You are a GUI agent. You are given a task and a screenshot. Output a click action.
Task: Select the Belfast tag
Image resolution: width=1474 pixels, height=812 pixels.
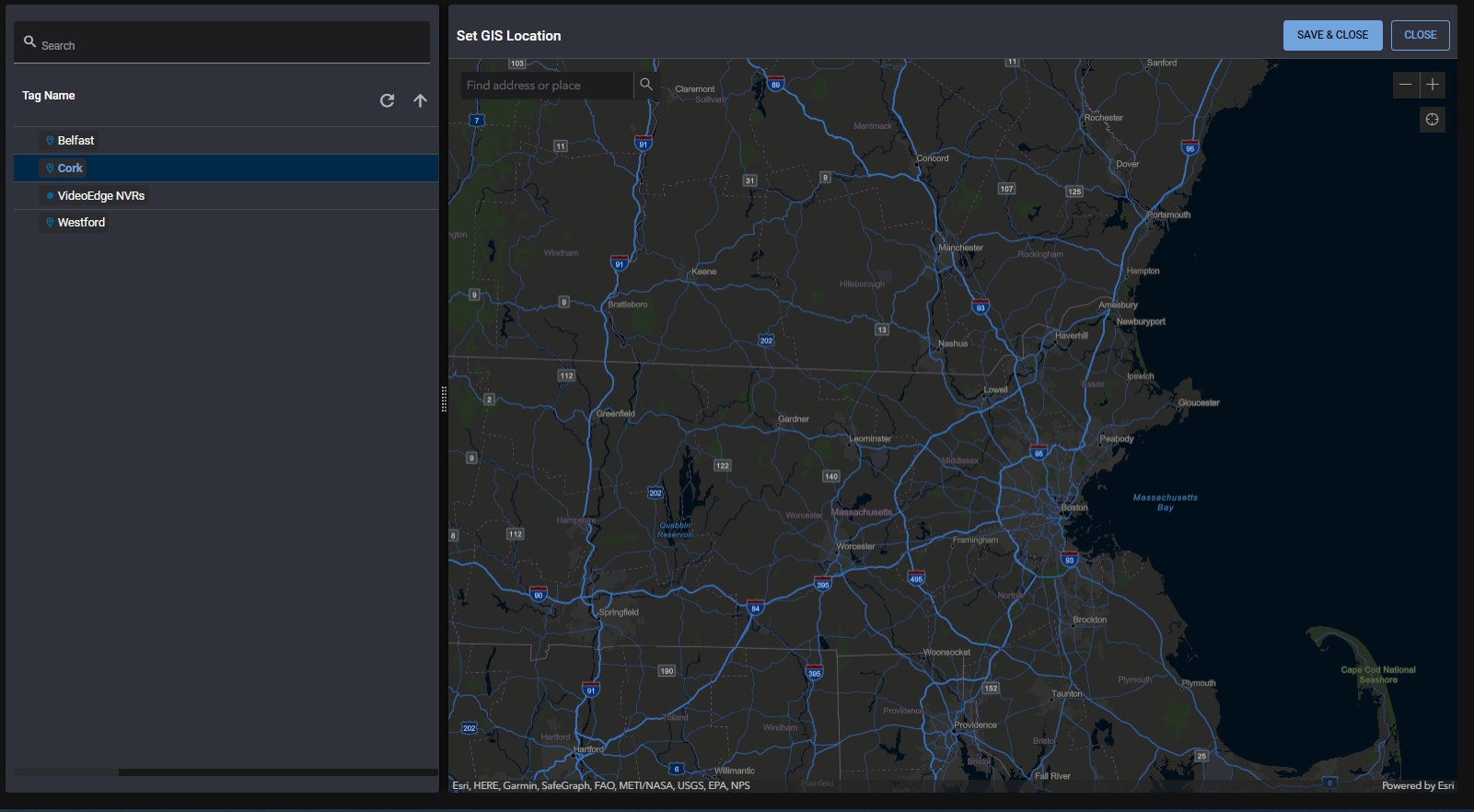75,141
